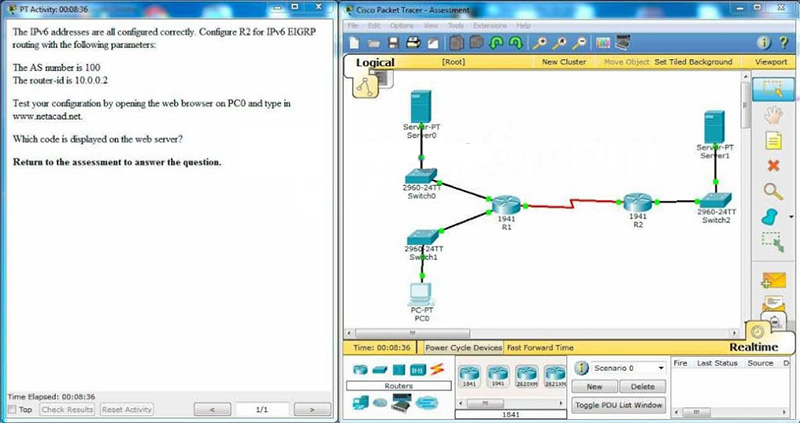
Task: Click the Redo green arrow icon
Action: point(516,43)
